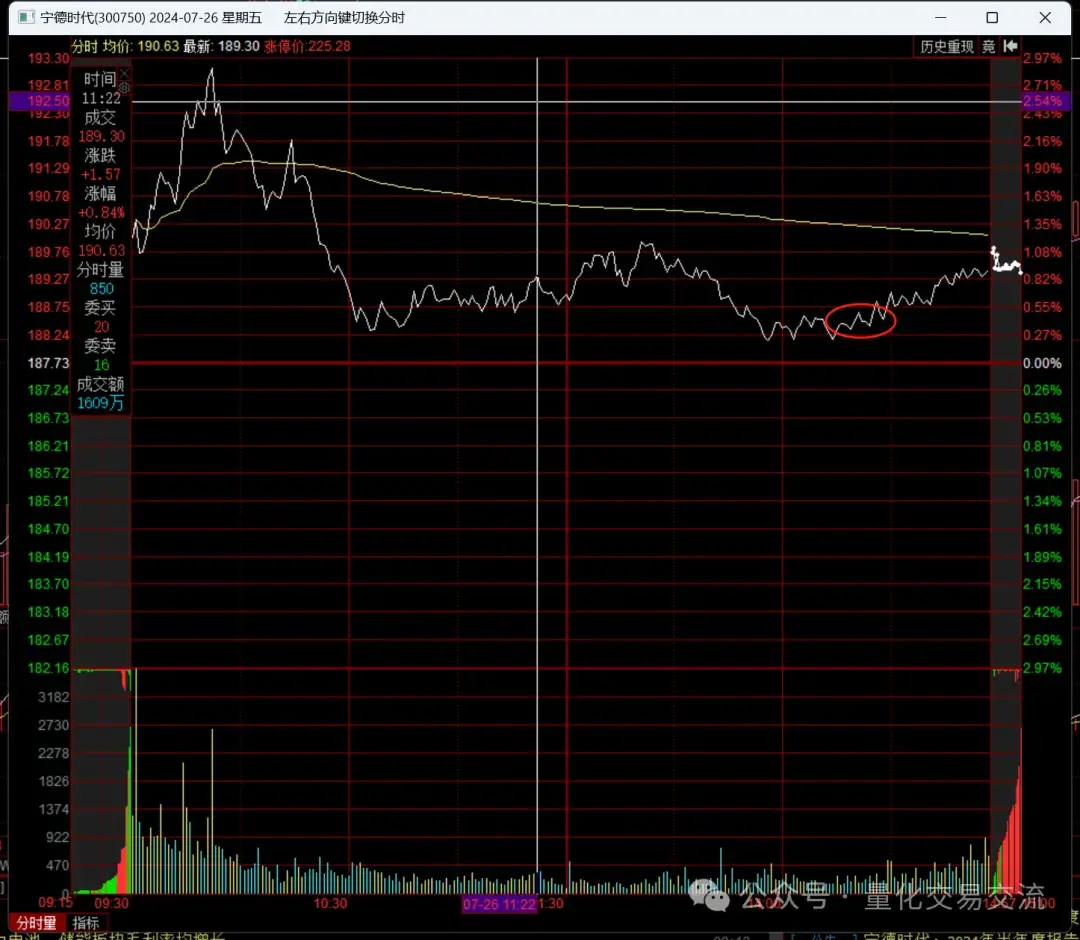Switch to the 分时量 tab
Screen dimensions: 1080x940
pyautogui.click(x=37, y=923)
